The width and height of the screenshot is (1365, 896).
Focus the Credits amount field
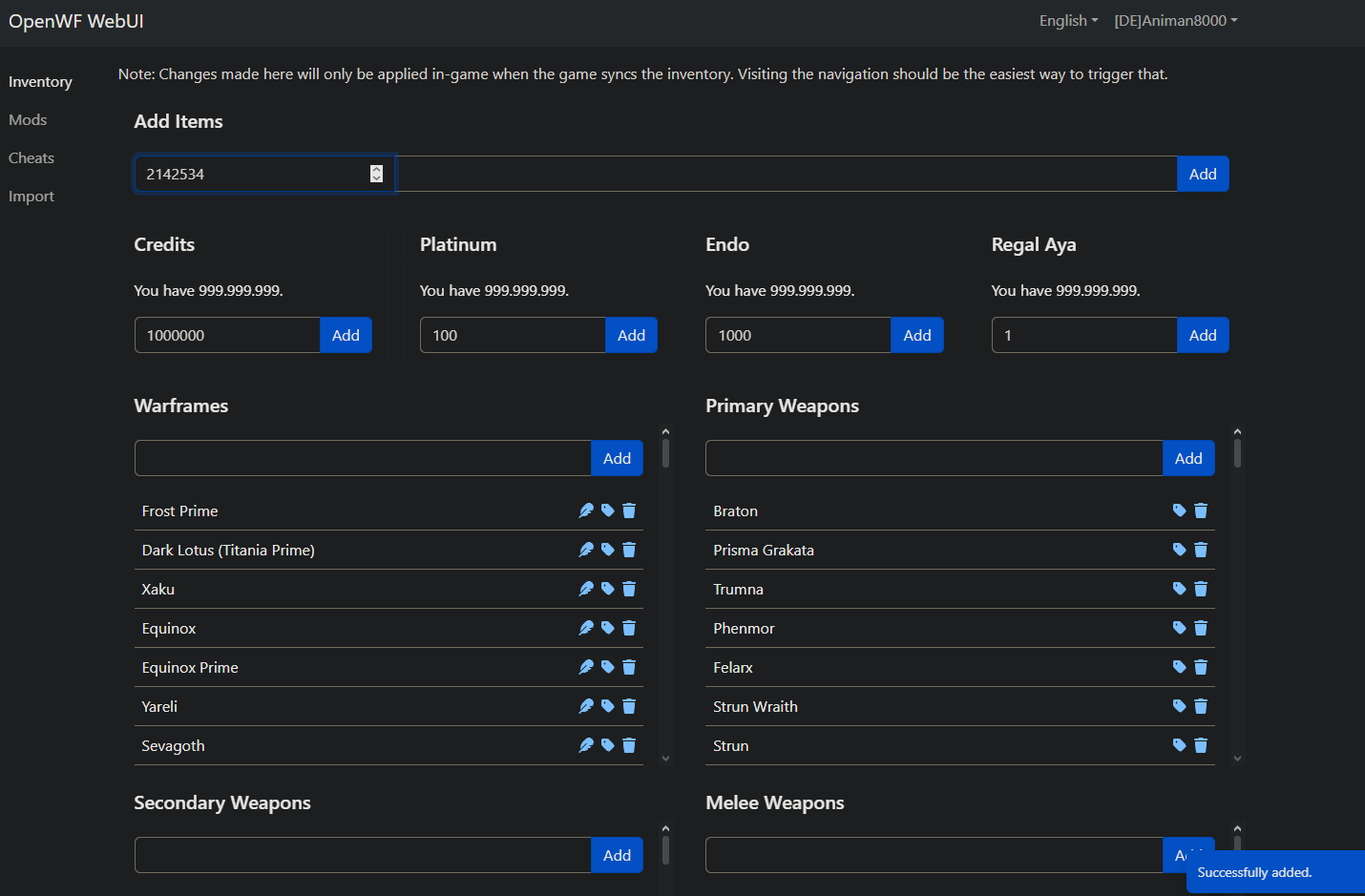click(227, 335)
